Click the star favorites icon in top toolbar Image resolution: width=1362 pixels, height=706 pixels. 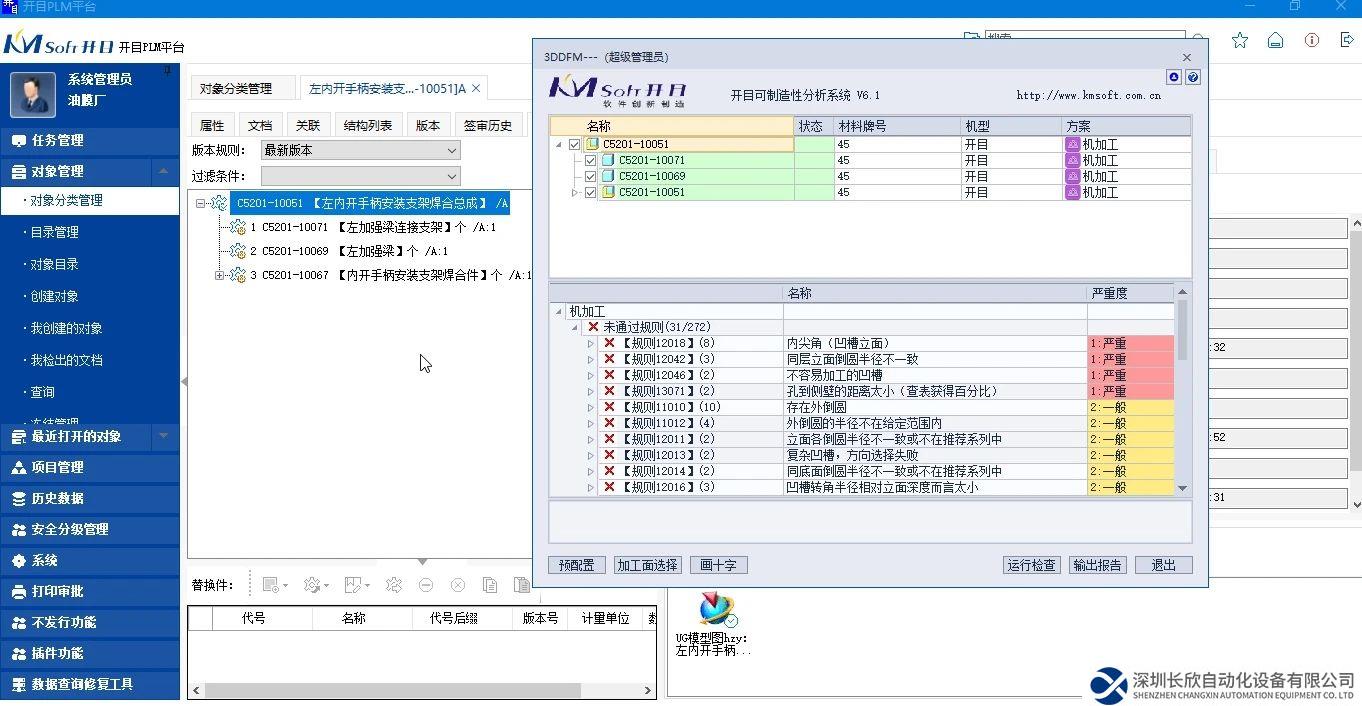(1240, 40)
